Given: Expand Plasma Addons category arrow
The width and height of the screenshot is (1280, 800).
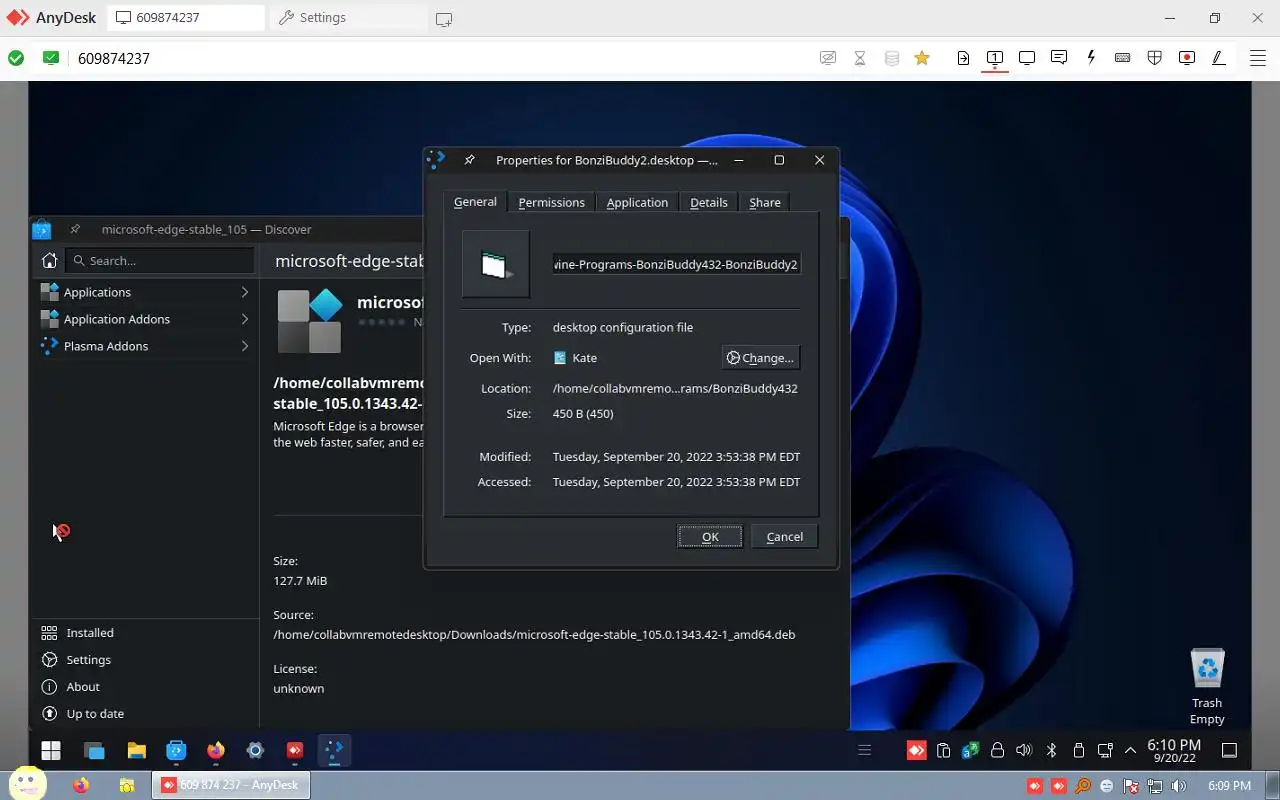Looking at the screenshot, I should tap(244, 346).
